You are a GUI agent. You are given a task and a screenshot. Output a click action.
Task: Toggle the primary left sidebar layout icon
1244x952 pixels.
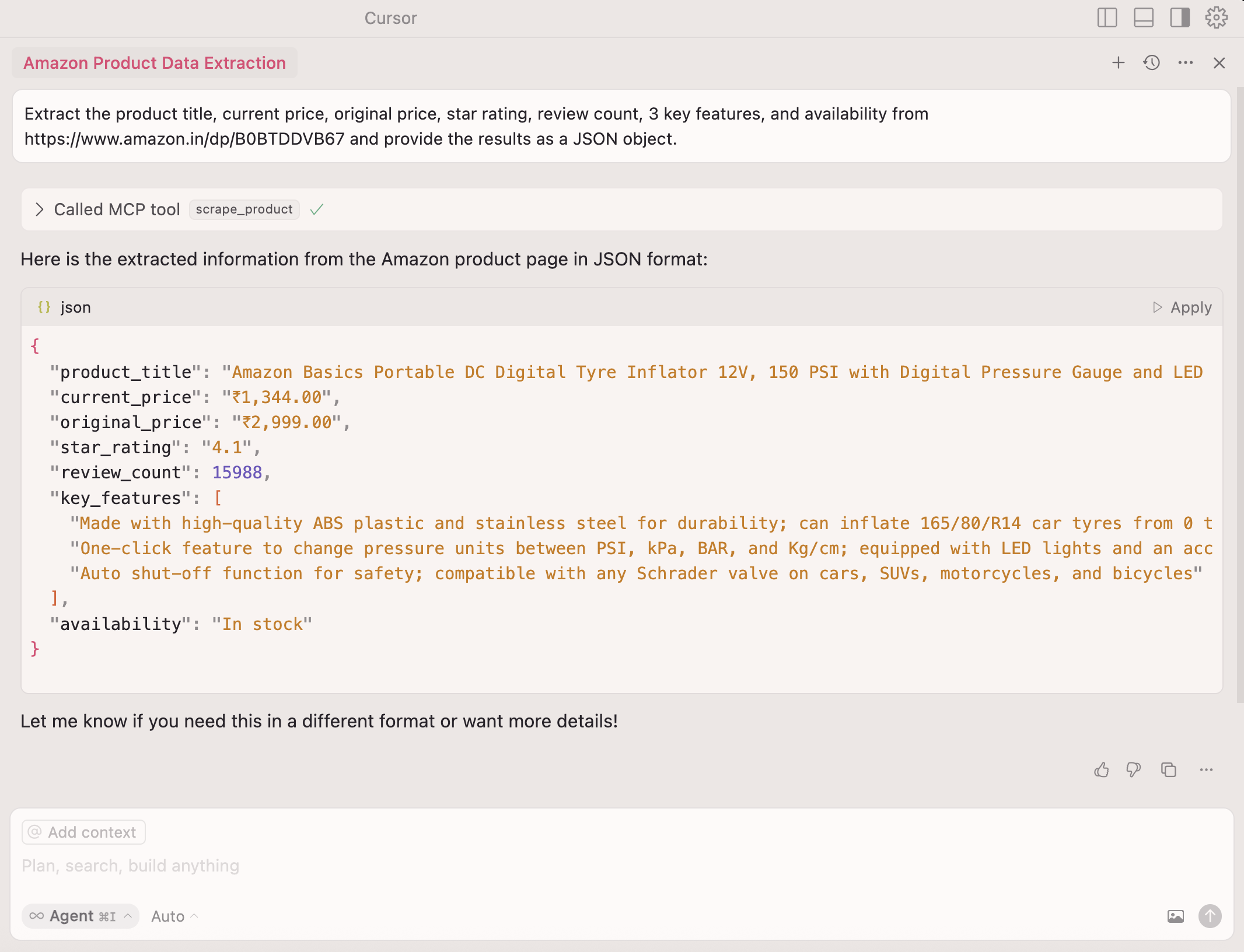click(1107, 17)
